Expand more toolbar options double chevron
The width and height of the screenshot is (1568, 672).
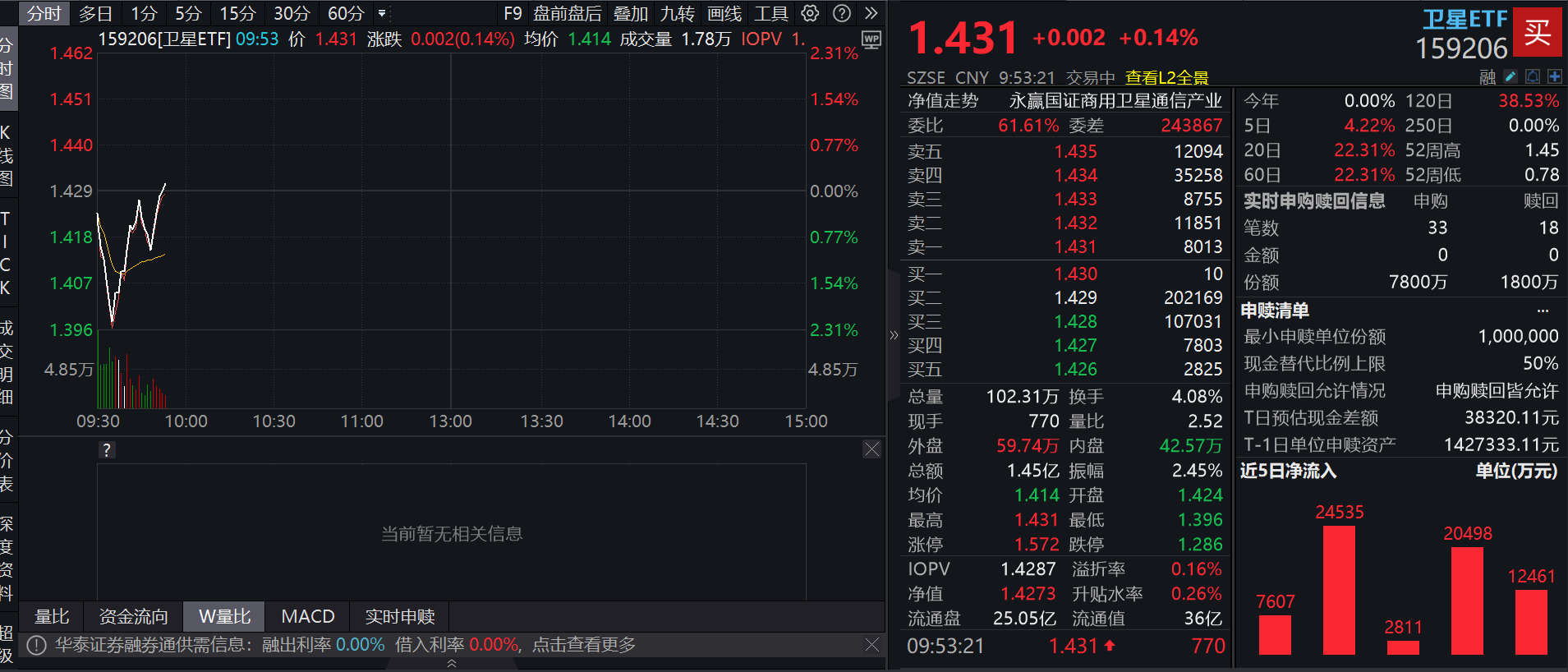pyautogui.click(x=871, y=13)
